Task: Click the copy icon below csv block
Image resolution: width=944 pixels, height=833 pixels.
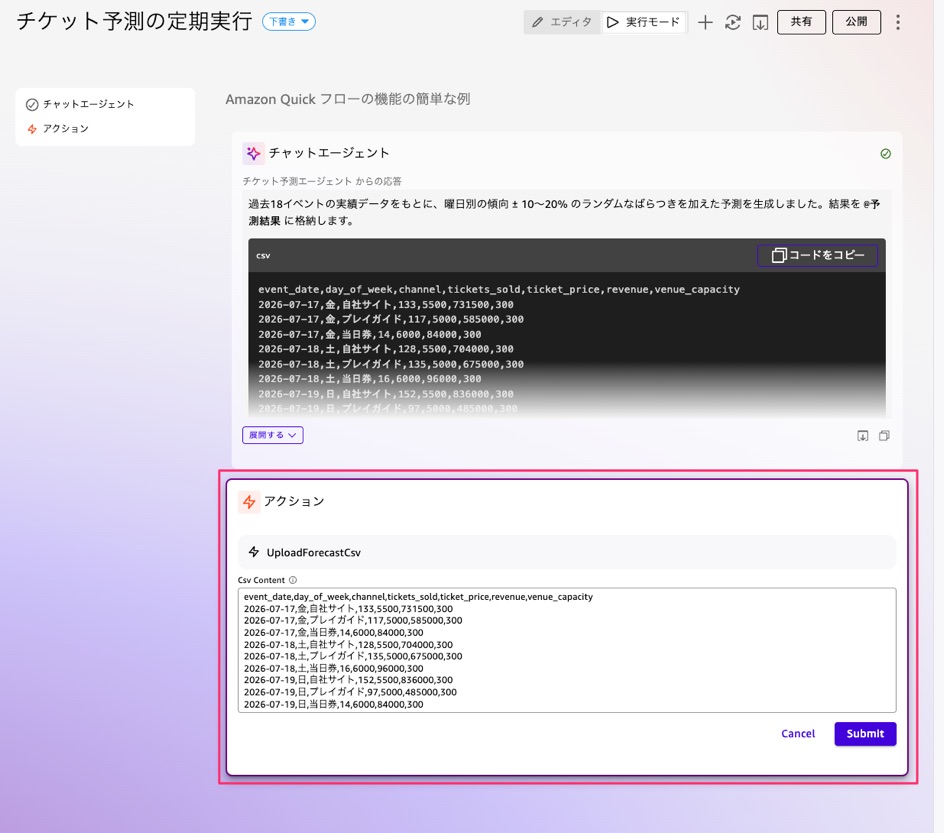Action: click(884, 436)
